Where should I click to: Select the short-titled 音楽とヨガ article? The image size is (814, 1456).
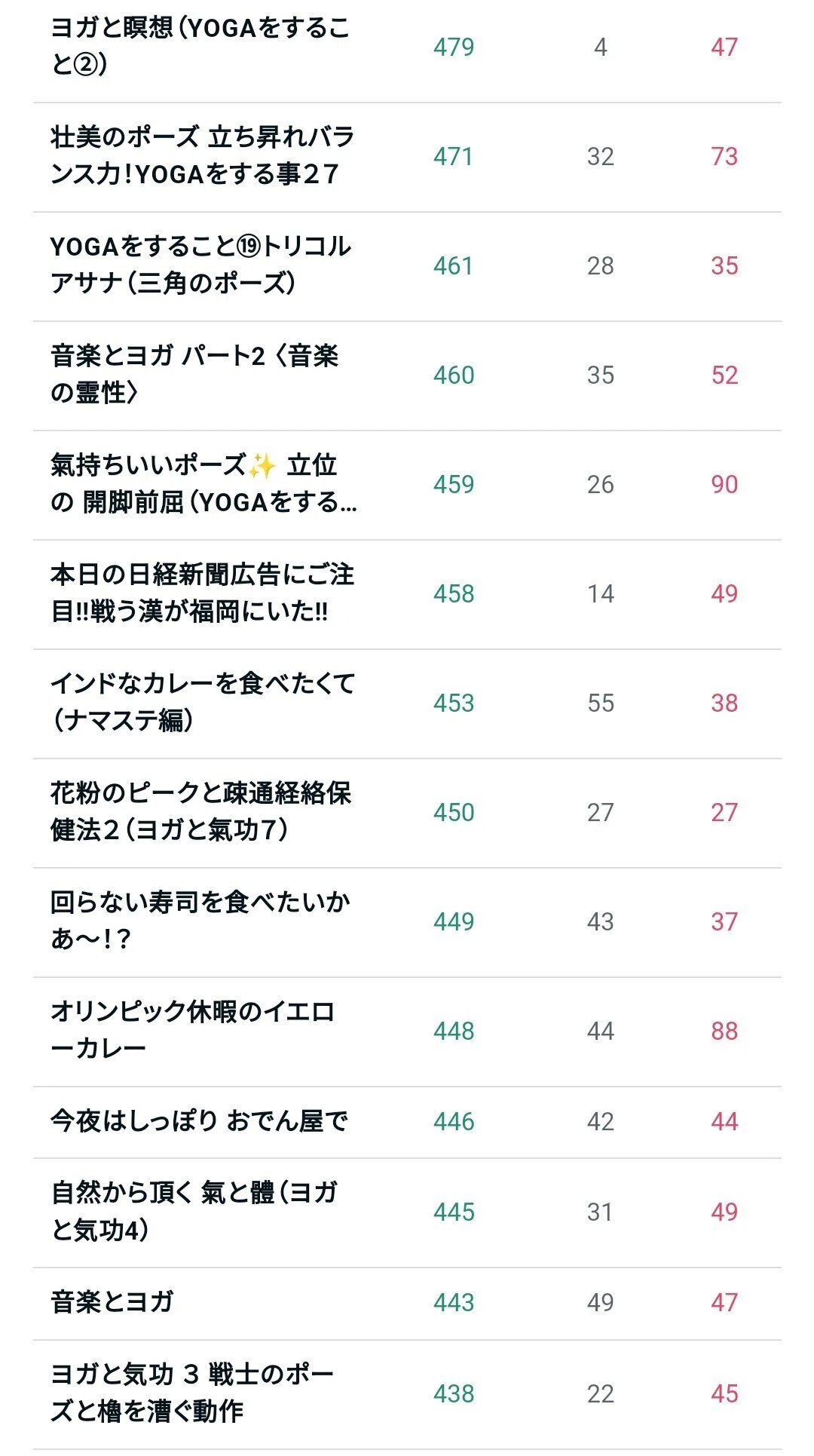click(x=112, y=1302)
